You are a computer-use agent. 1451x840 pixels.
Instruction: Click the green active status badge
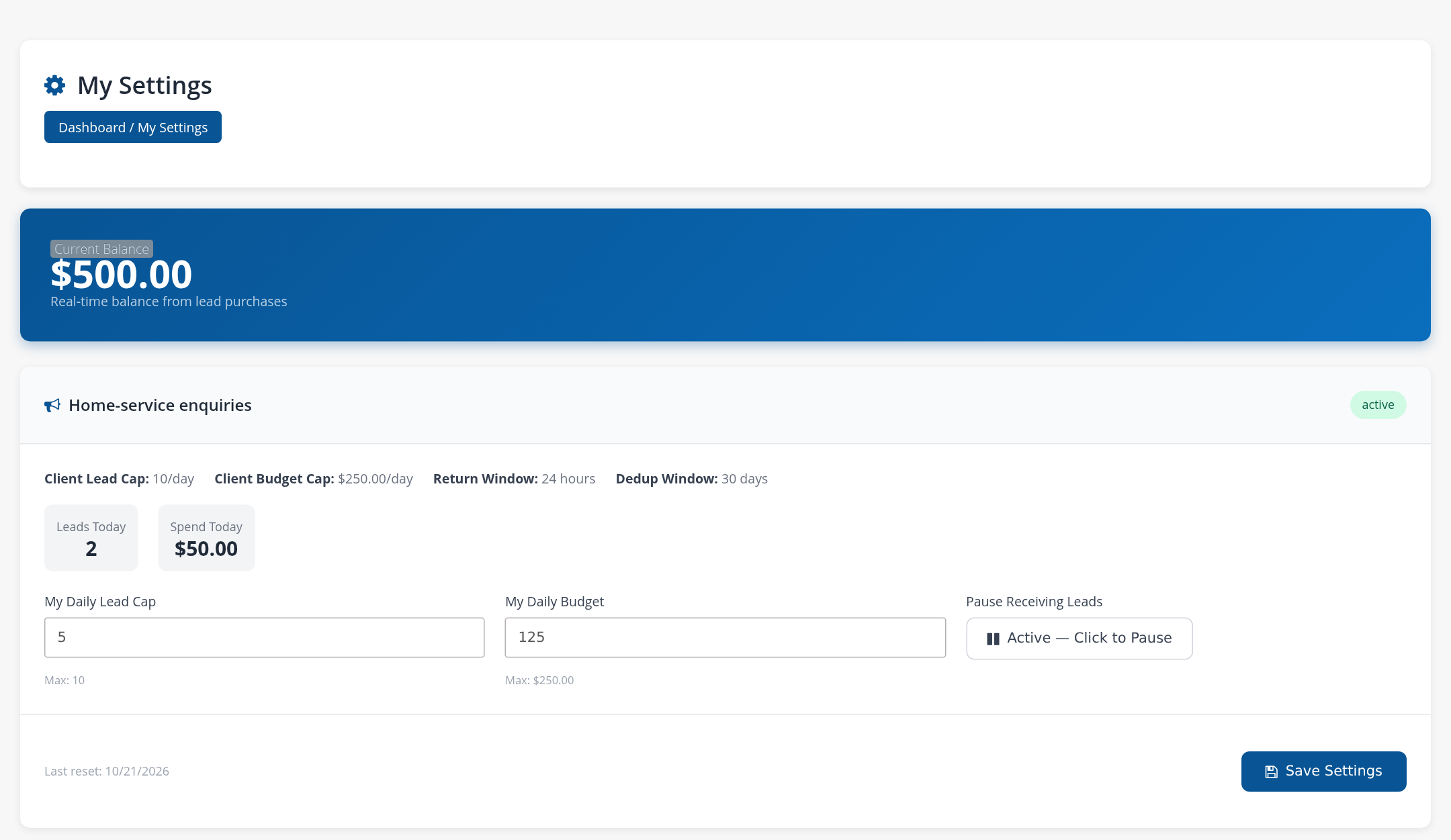click(x=1378, y=405)
